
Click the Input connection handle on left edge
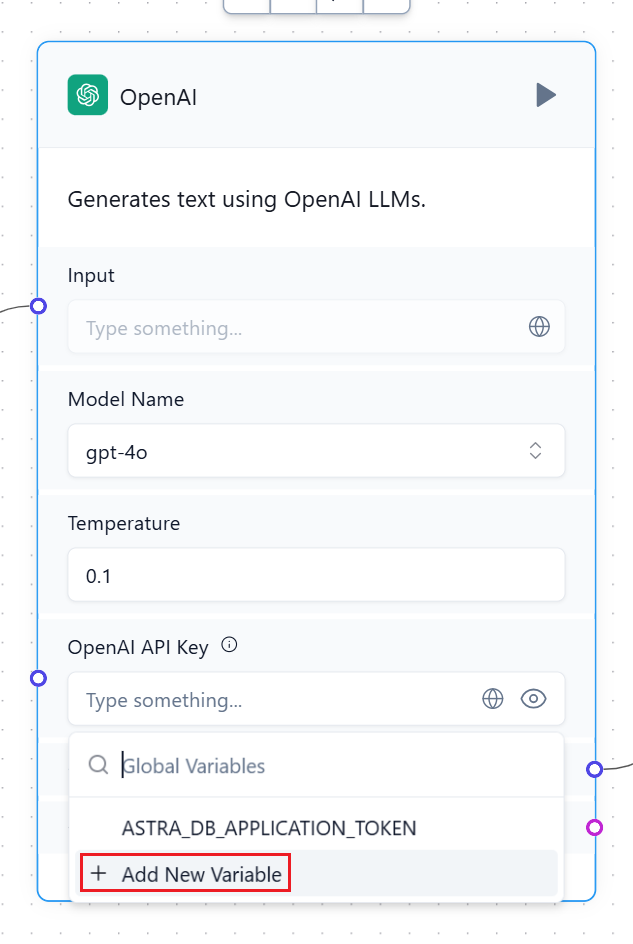39,306
